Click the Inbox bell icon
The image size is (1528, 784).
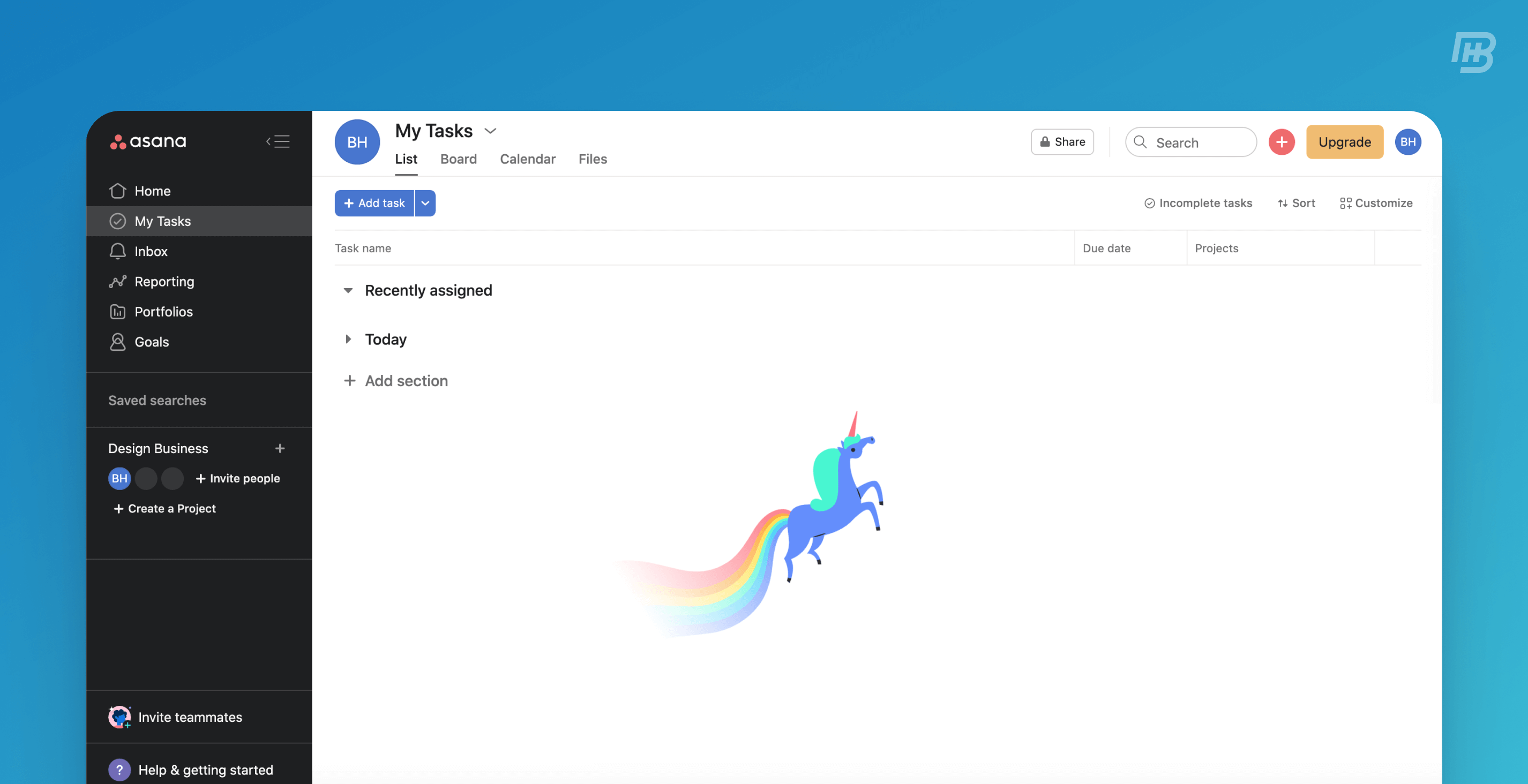pyautogui.click(x=117, y=251)
